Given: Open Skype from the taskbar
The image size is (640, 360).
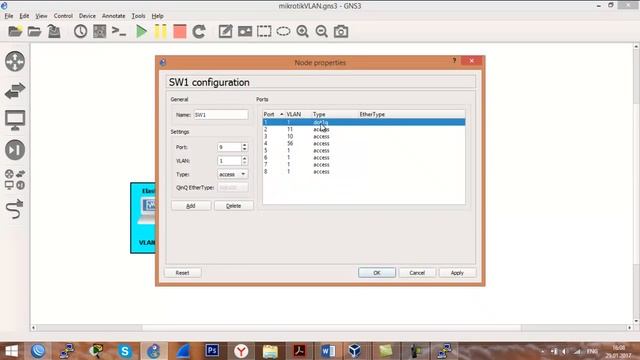Looking at the screenshot, I should [125, 351].
